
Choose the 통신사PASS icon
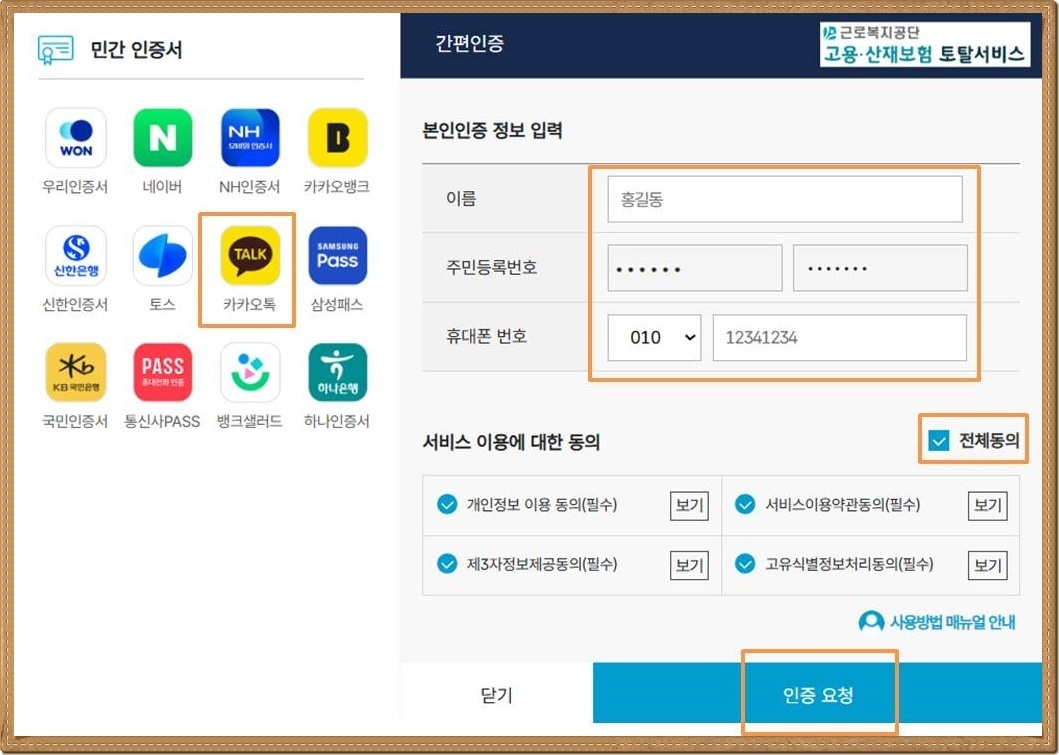click(x=163, y=372)
